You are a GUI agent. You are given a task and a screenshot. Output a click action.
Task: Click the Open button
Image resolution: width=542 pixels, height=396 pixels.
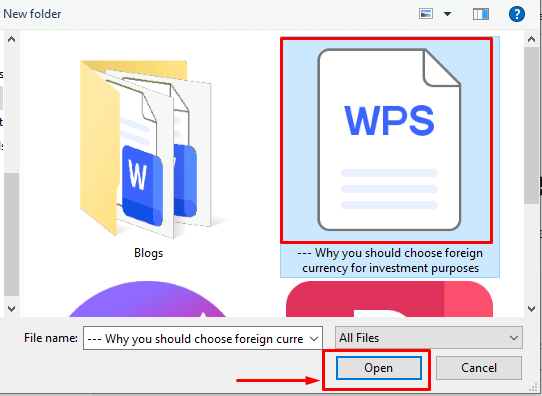pos(379,368)
